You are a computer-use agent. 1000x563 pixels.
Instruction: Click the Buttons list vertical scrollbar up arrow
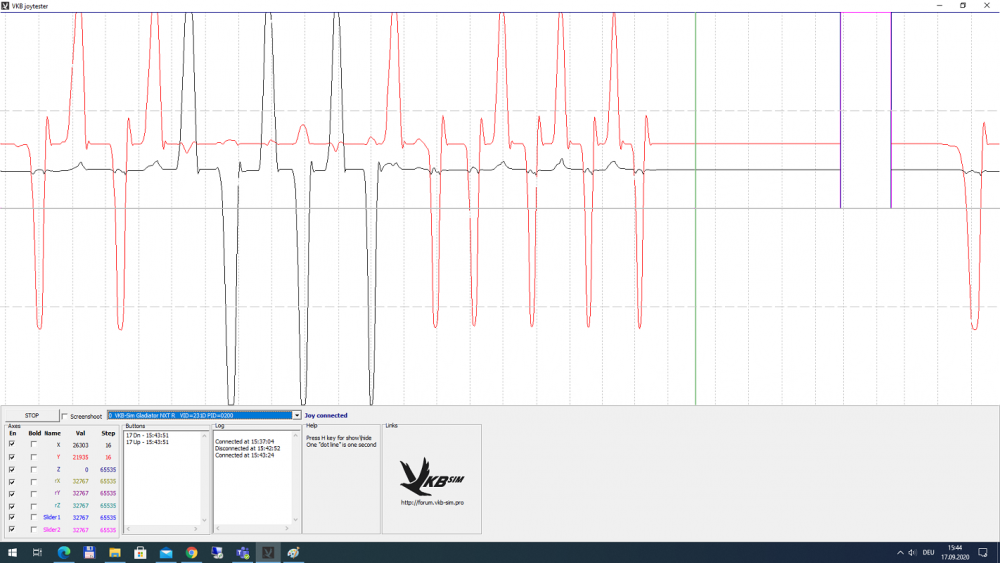tap(204, 435)
